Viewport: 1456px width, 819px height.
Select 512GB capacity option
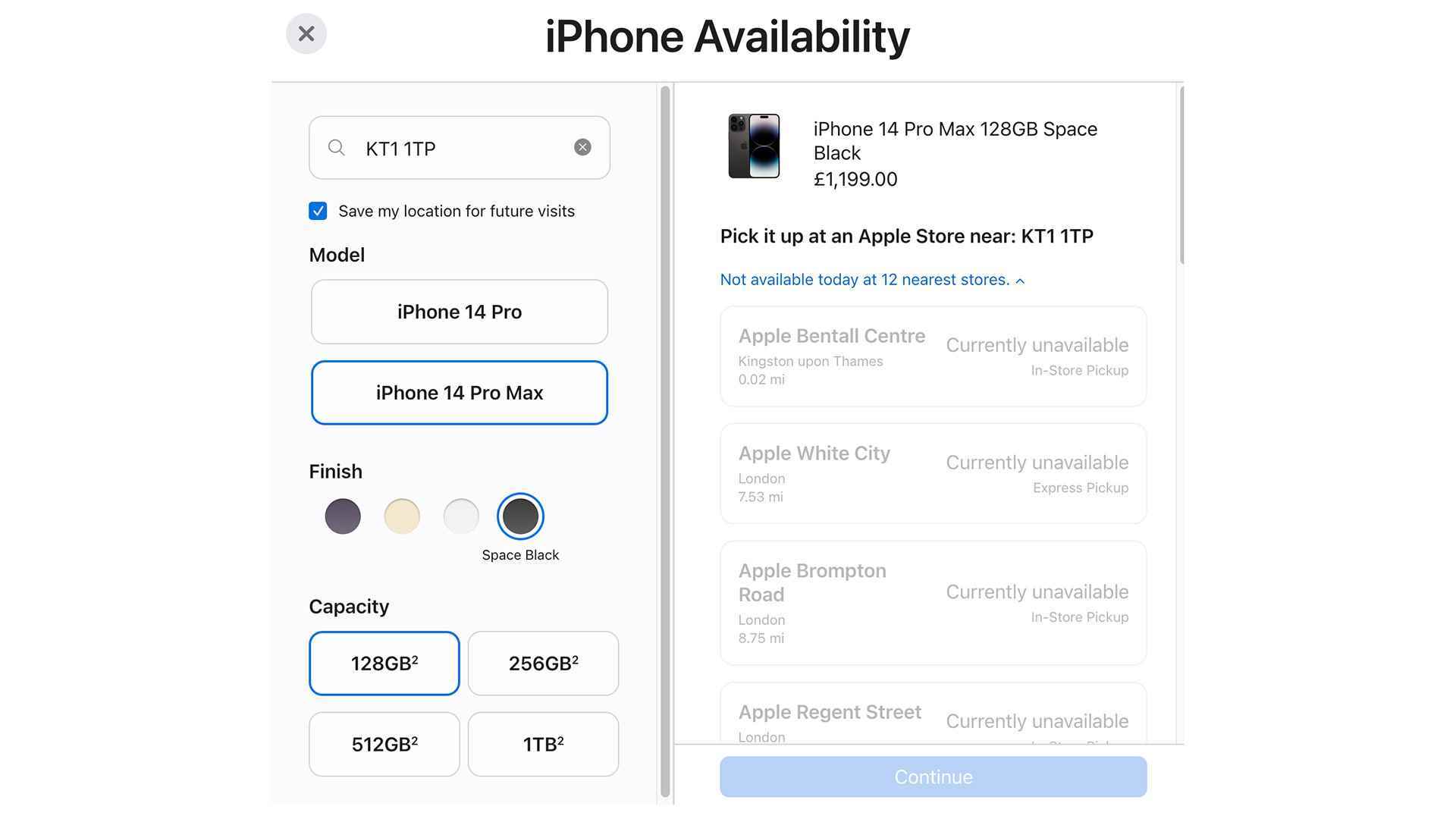(384, 743)
